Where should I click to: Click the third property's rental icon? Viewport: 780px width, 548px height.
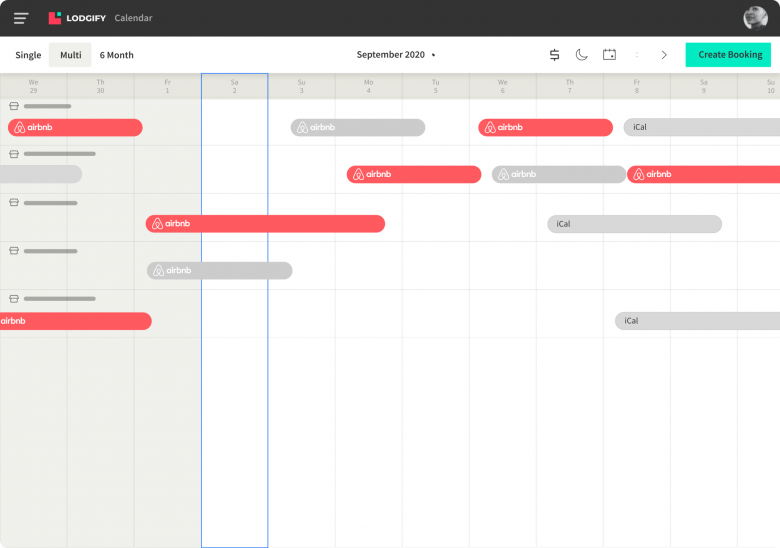point(14,202)
